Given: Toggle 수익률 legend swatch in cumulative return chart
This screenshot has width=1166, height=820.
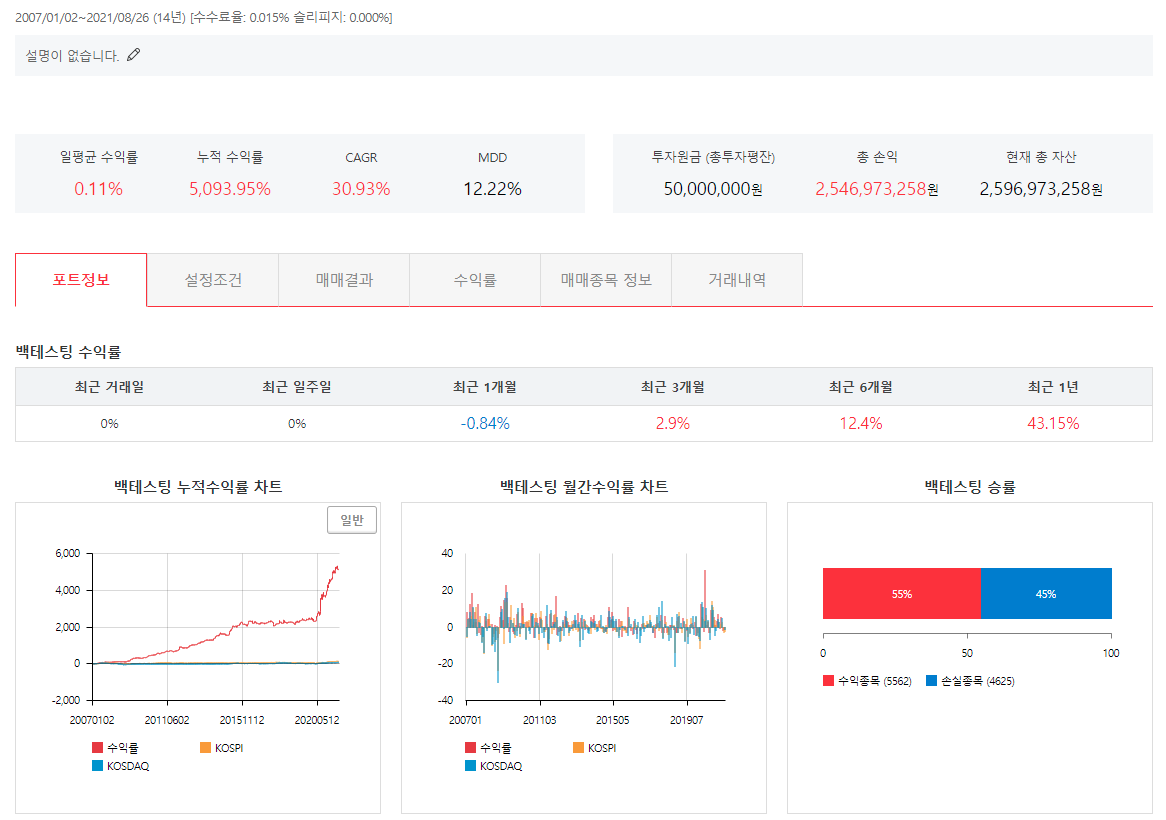Looking at the screenshot, I should (97, 747).
